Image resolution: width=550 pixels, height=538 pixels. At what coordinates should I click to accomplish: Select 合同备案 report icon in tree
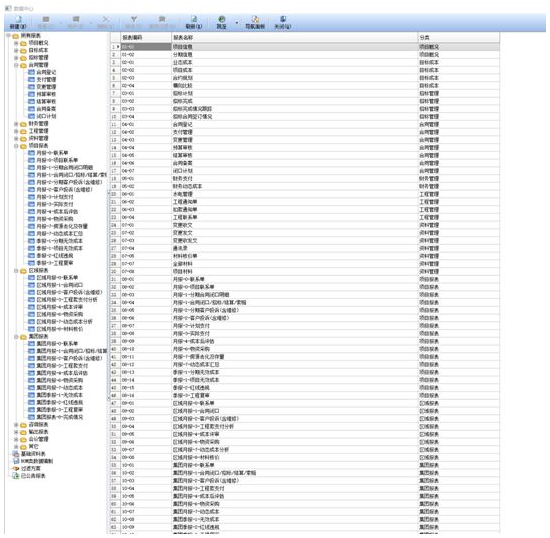[x=31, y=109]
